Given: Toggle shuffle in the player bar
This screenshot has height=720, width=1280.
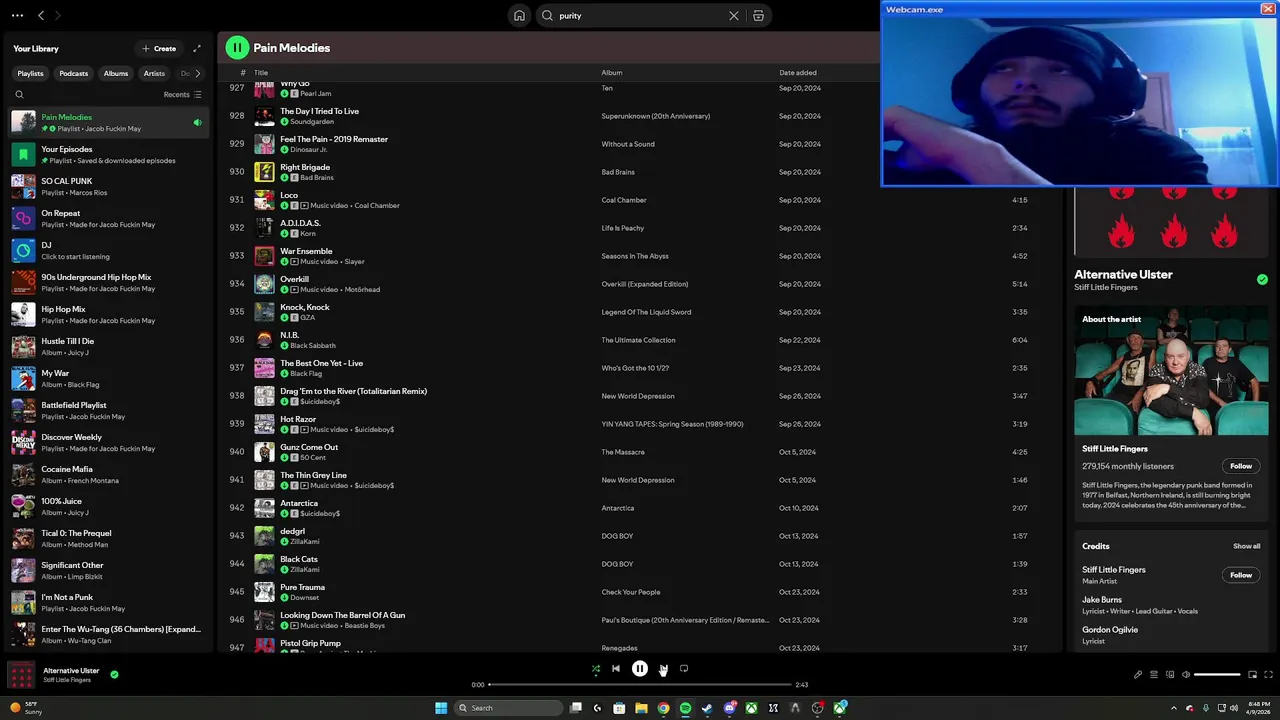Looking at the screenshot, I should 596,669.
